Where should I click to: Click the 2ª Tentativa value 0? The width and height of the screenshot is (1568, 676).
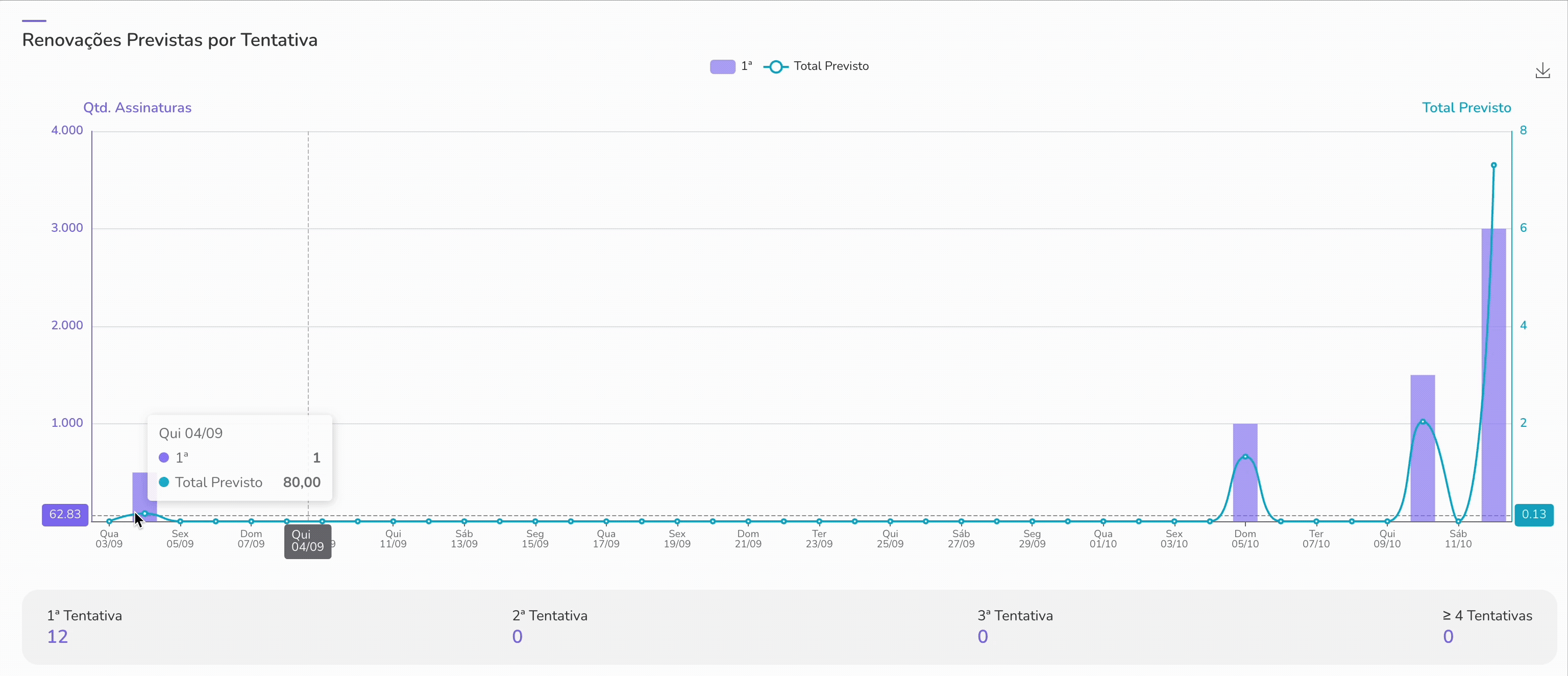517,636
